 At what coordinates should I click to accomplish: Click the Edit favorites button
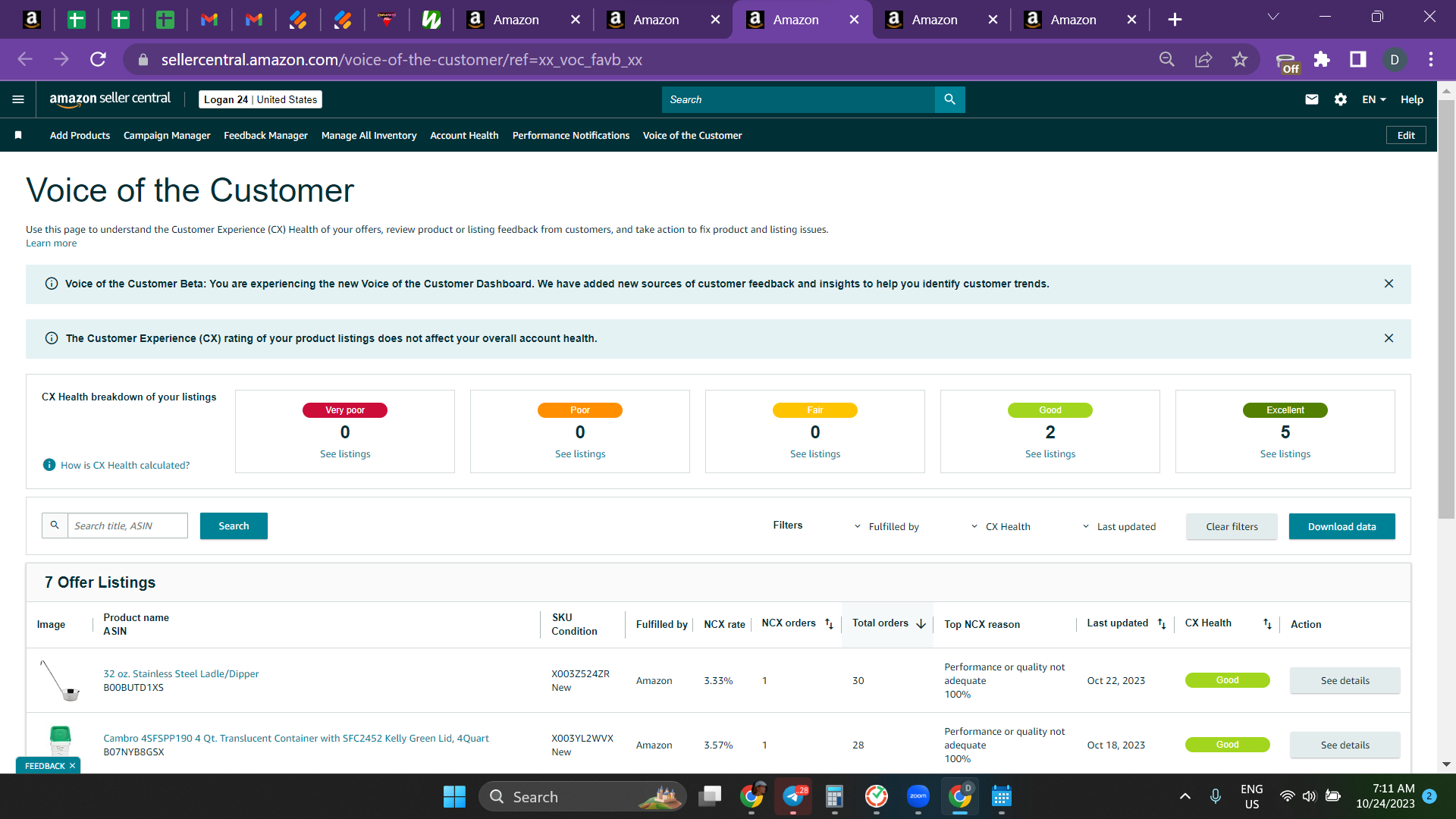pyautogui.click(x=1406, y=135)
